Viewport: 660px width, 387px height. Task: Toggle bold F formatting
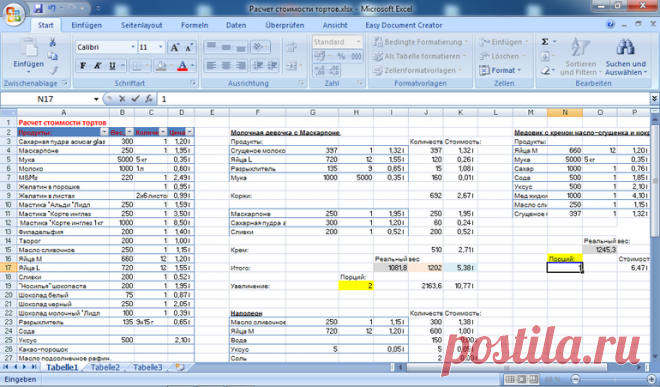83,66
